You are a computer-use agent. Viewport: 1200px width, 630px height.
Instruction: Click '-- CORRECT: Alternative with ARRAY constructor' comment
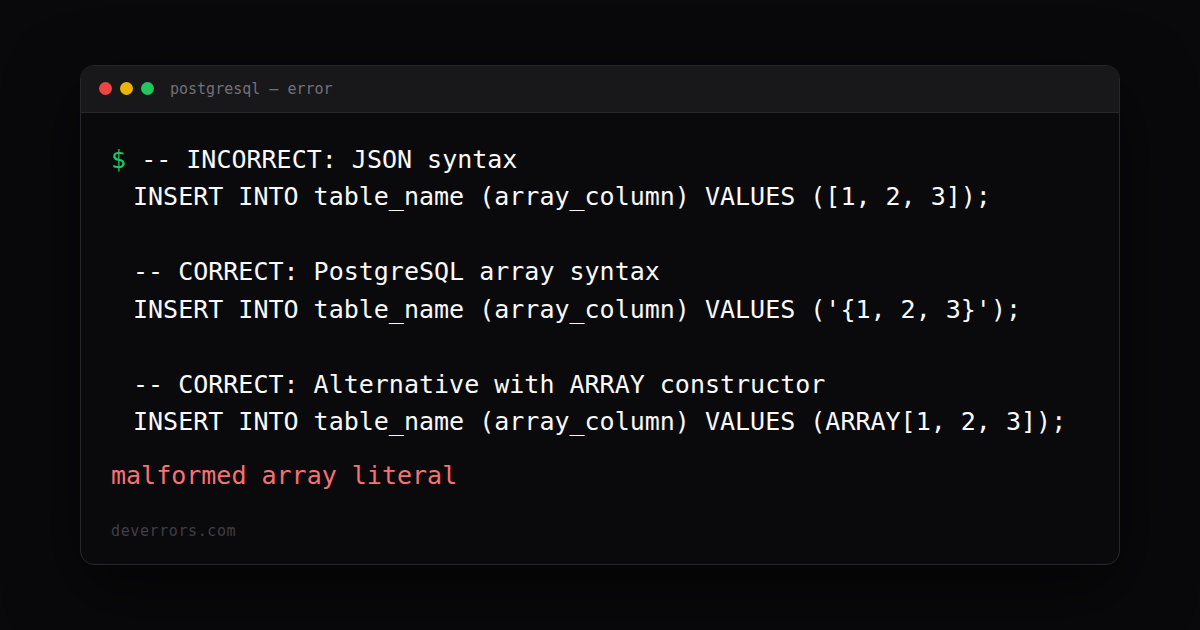click(480, 385)
